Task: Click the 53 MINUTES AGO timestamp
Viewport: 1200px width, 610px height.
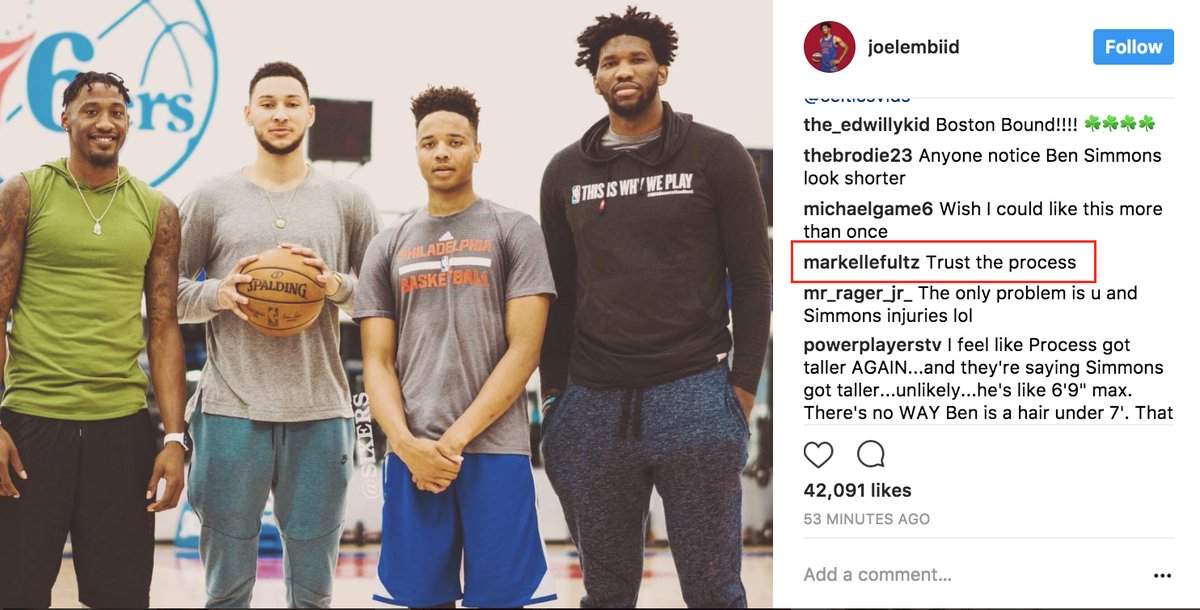Action: (x=866, y=519)
